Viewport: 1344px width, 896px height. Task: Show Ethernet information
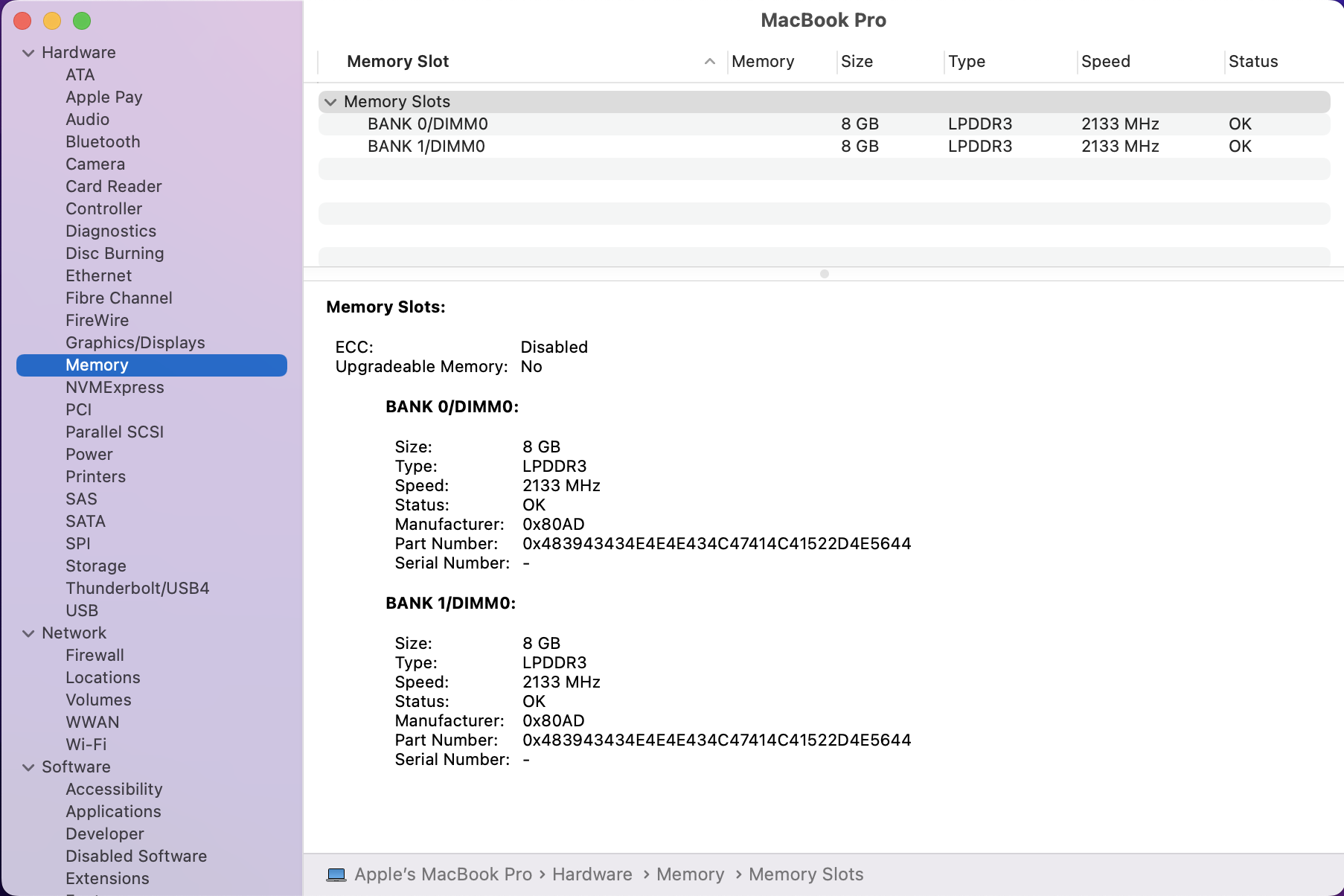[99, 276]
